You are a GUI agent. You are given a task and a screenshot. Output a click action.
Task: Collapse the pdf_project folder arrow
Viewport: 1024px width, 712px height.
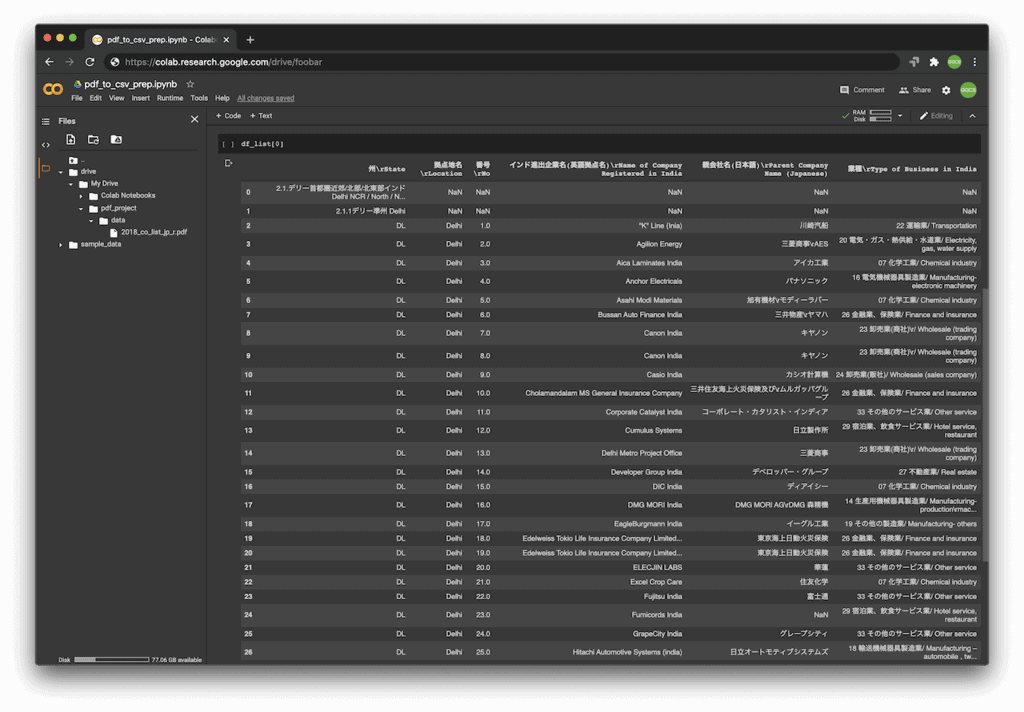click(x=81, y=209)
